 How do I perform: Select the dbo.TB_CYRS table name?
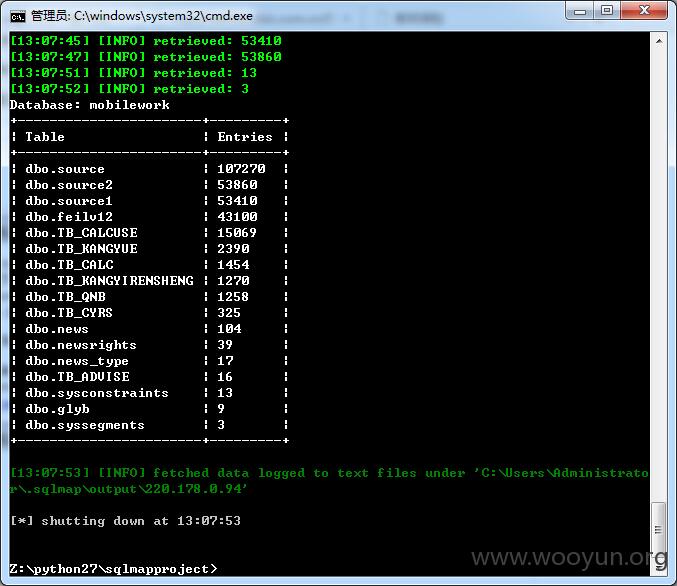69,313
